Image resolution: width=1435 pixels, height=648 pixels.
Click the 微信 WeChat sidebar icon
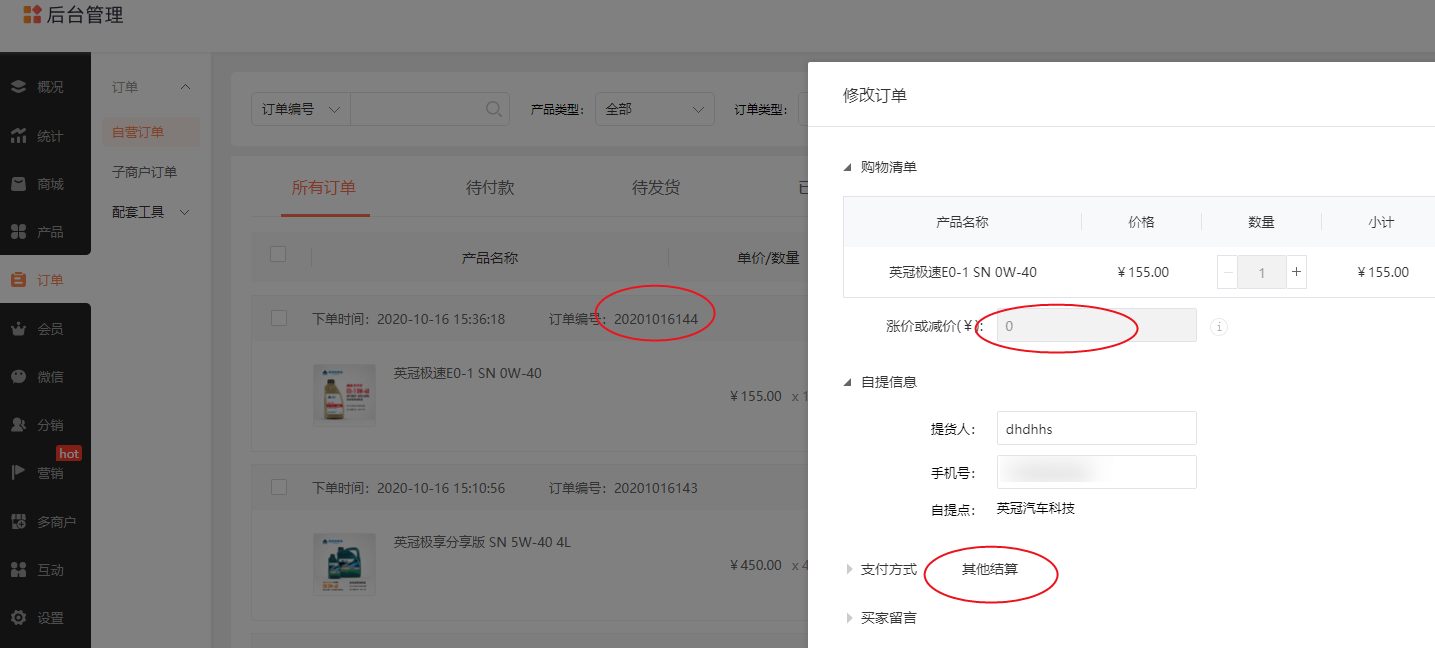19,377
